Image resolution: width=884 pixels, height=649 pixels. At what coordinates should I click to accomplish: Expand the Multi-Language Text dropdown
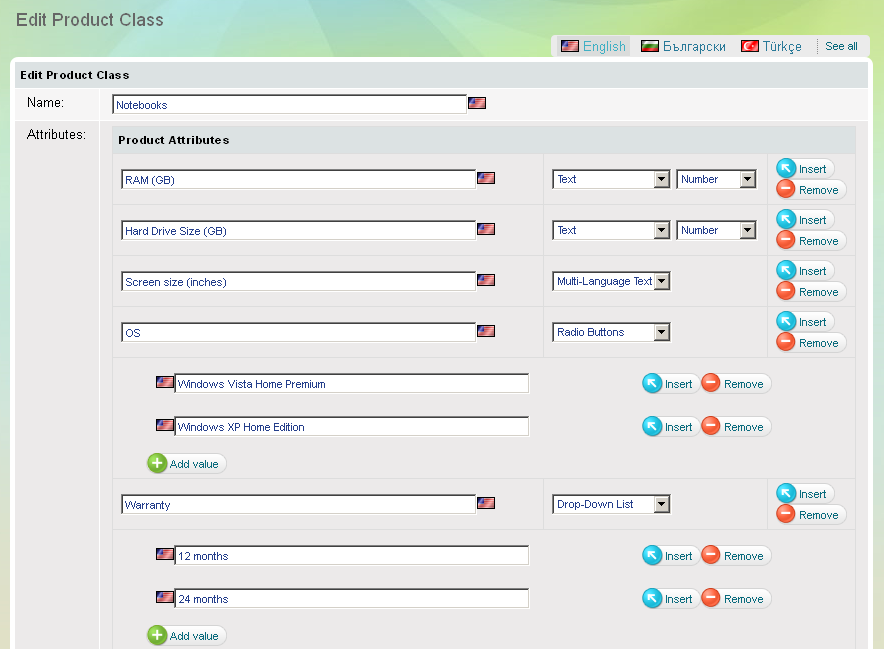[x=661, y=281]
